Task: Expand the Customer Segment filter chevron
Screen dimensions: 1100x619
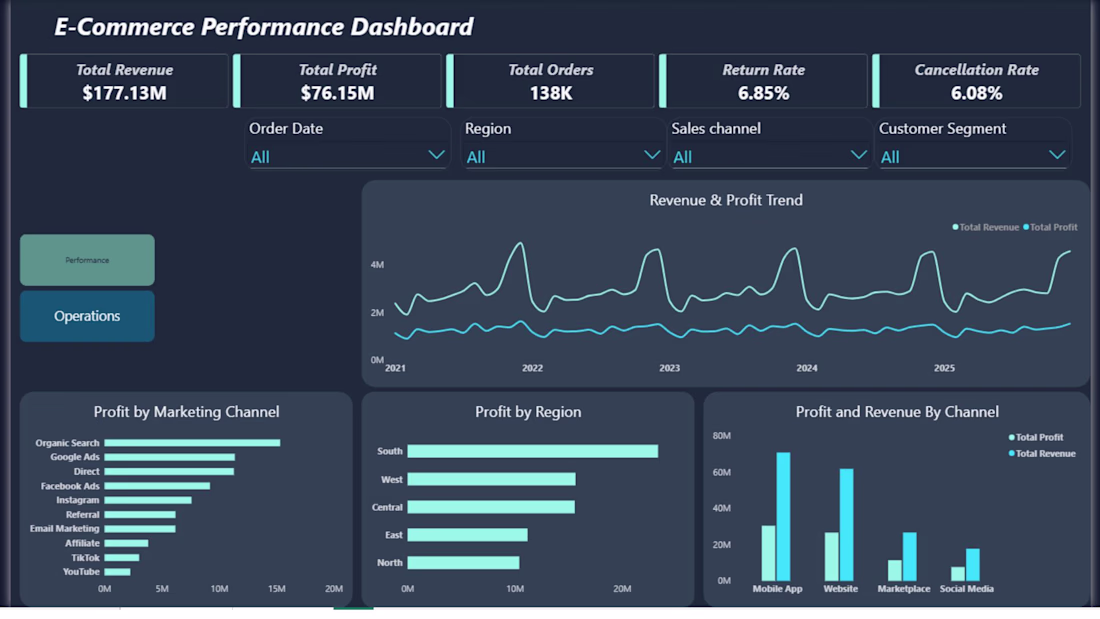Action: (x=1057, y=155)
